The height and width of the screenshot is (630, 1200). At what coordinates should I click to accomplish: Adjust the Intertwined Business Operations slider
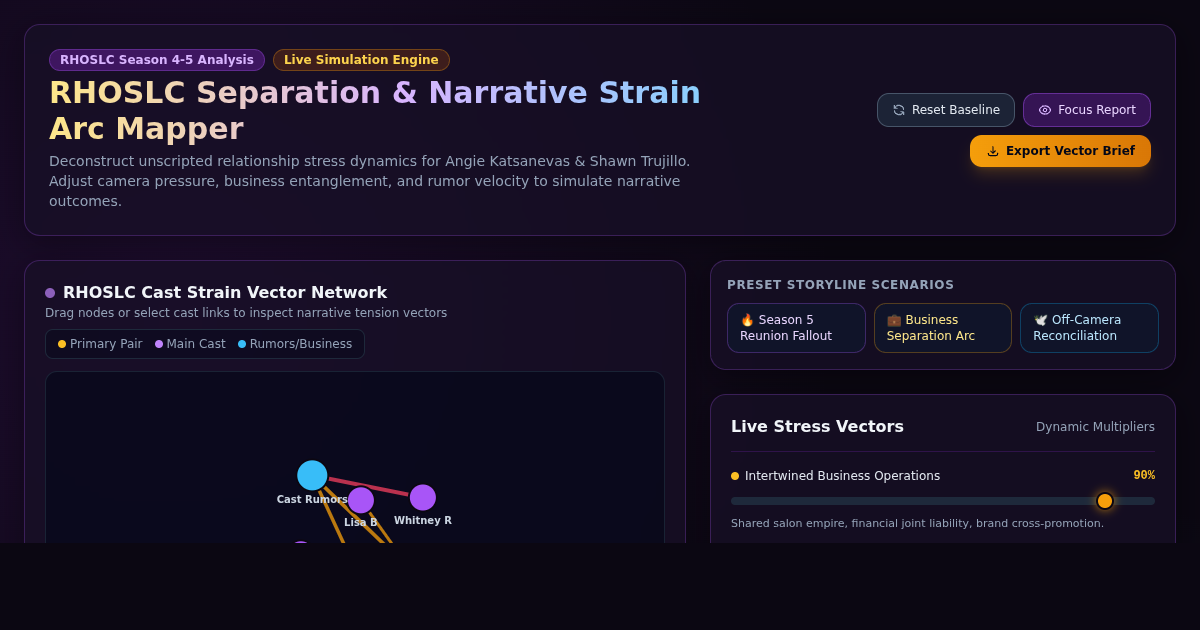tap(943, 501)
